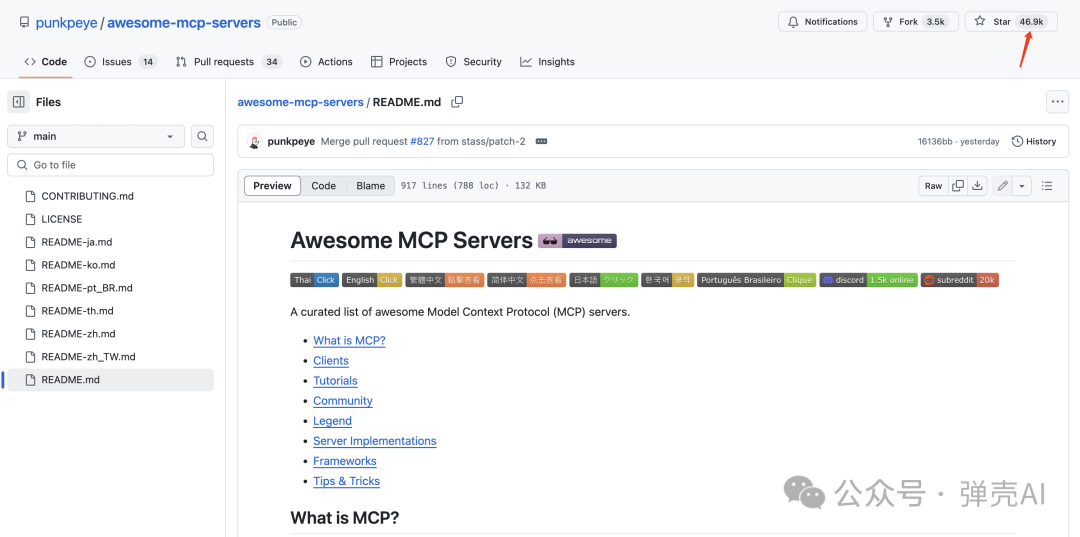Open the Projects tab
Image resolution: width=1080 pixels, height=537 pixels.
coord(399,62)
